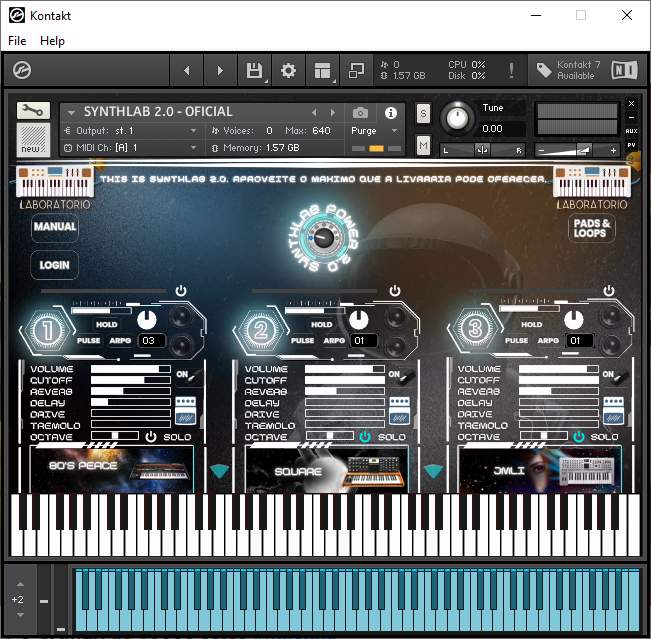Click the LOGIN button

[x=54, y=265]
